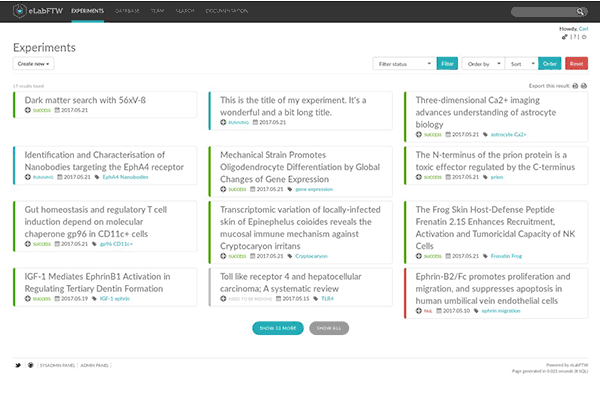Click the rightmost export result icon
This screenshot has width=600, height=400.
[585, 86]
